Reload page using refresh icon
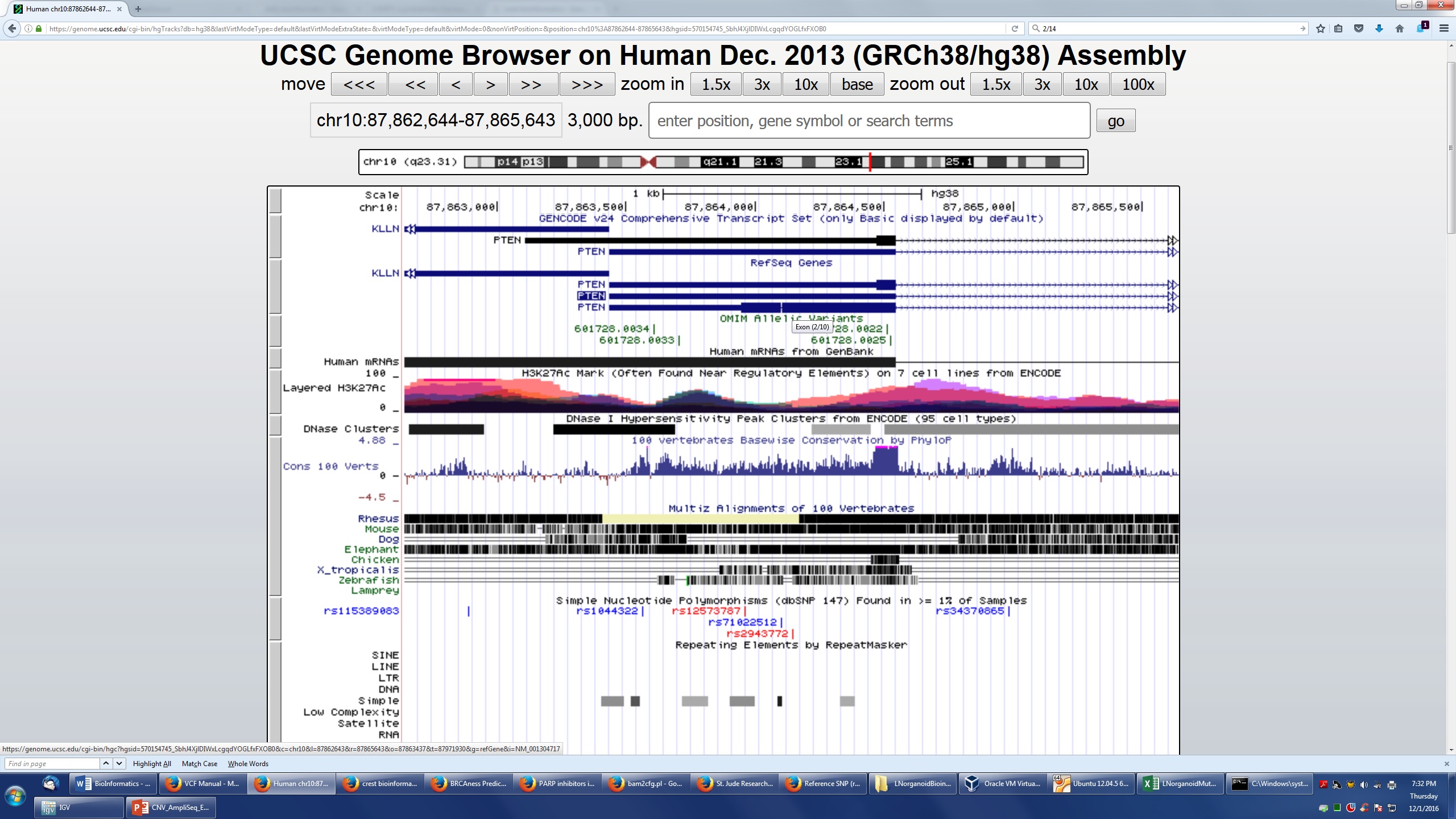Screen dimensions: 1456x819 [1015, 28]
